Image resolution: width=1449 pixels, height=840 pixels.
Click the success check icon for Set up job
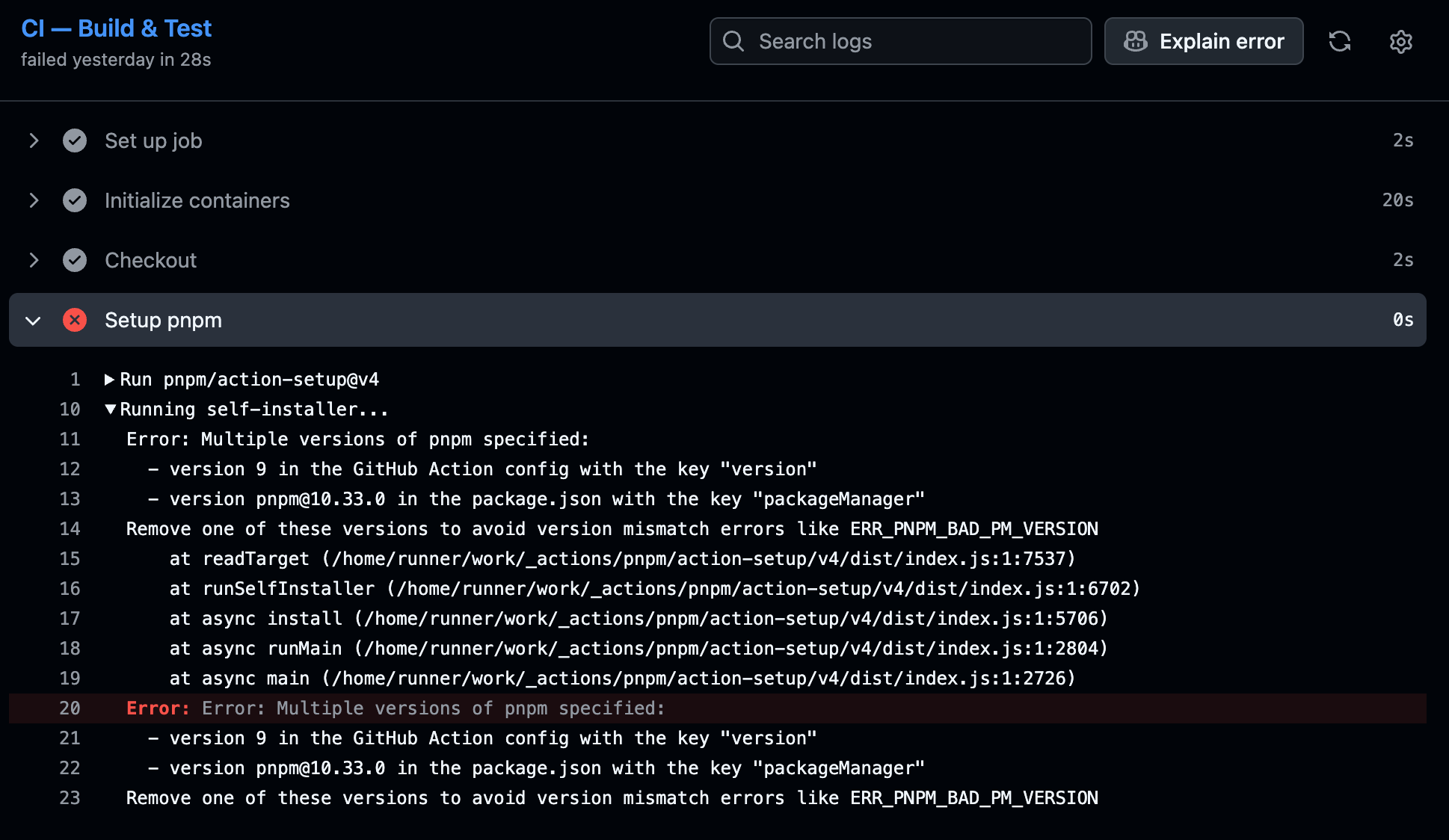pyautogui.click(x=75, y=140)
